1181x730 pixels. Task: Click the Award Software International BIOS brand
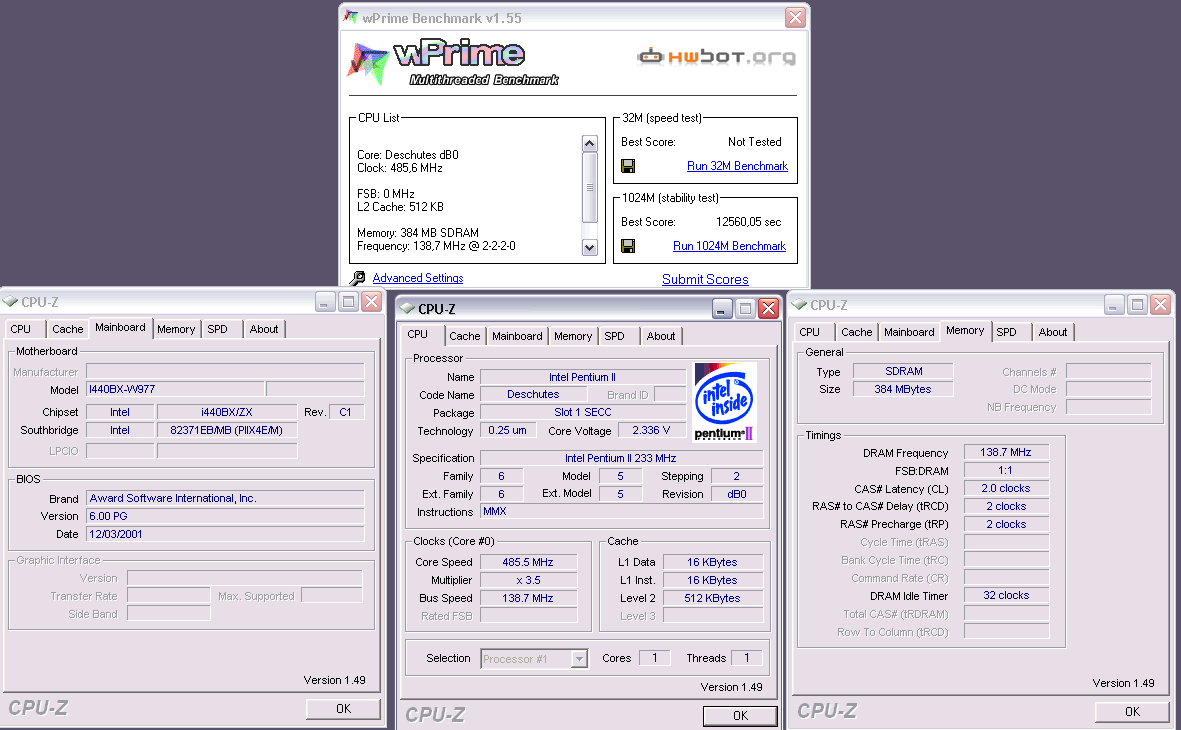(225, 498)
